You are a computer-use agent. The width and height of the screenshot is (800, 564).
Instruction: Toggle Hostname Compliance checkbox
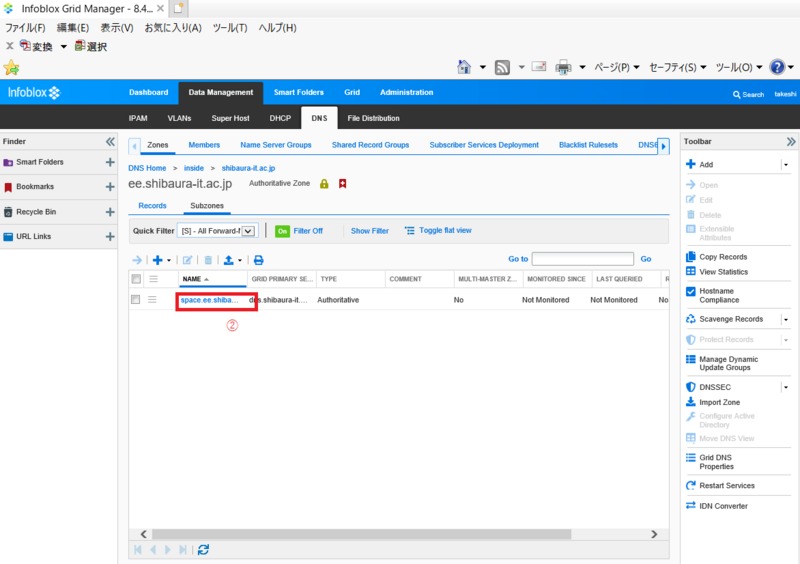pos(691,291)
